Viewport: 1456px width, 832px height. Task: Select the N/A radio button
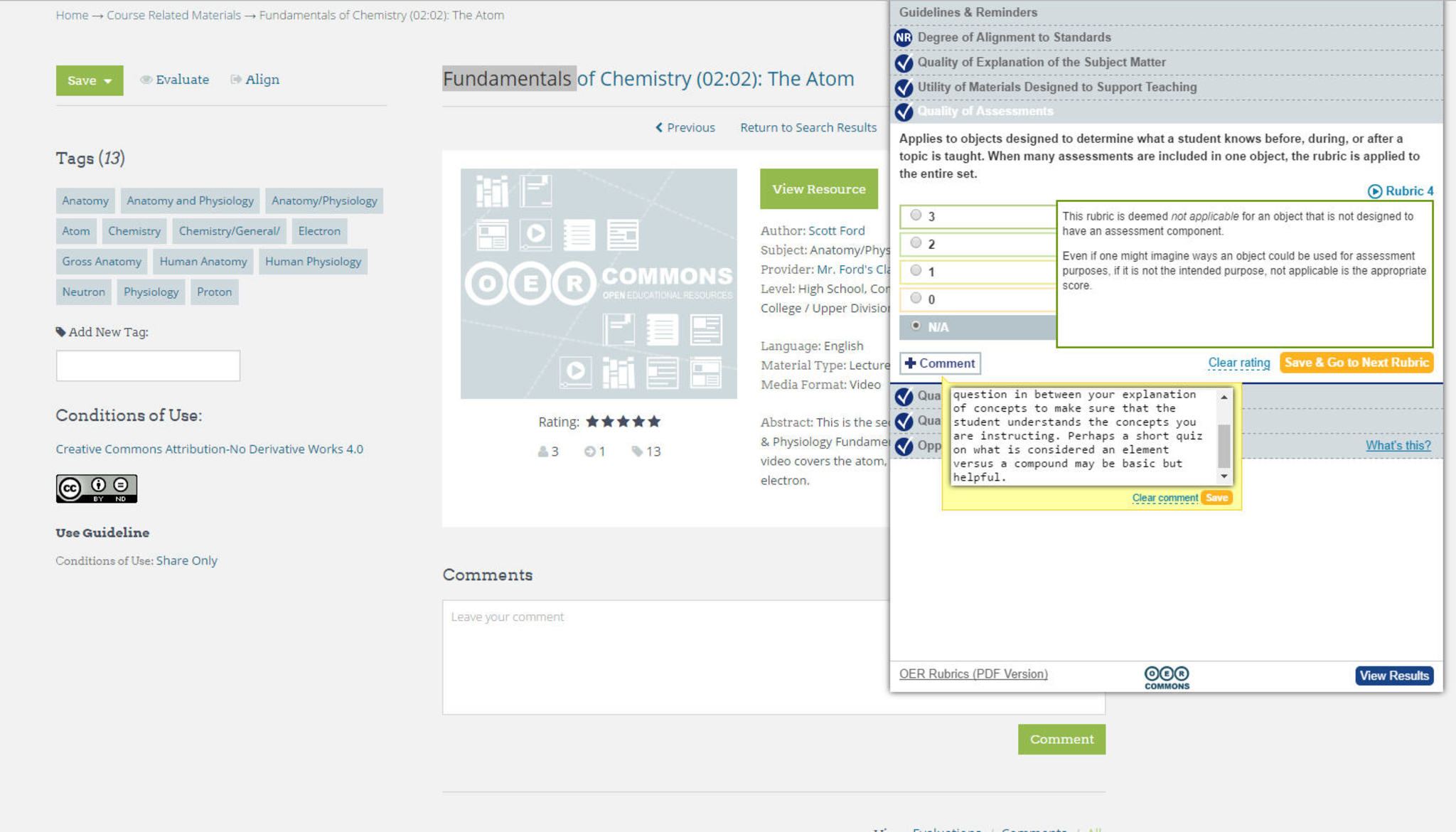[916, 326]
